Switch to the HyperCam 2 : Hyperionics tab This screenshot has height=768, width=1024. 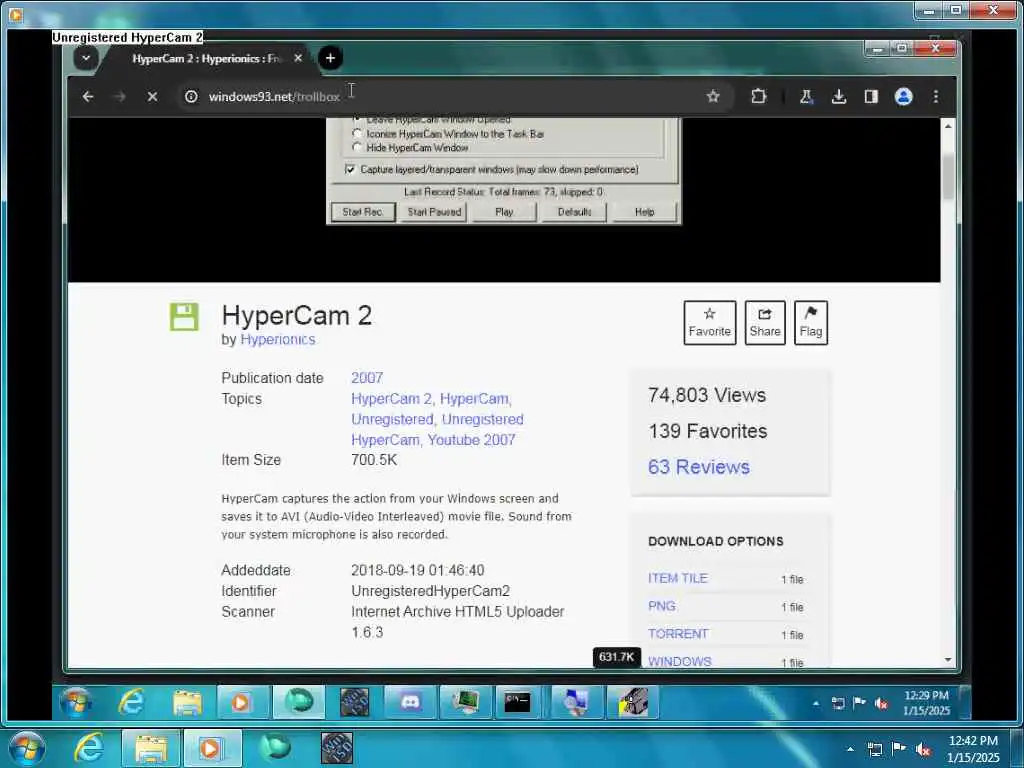pyautogui.click(x=208, y=58)
